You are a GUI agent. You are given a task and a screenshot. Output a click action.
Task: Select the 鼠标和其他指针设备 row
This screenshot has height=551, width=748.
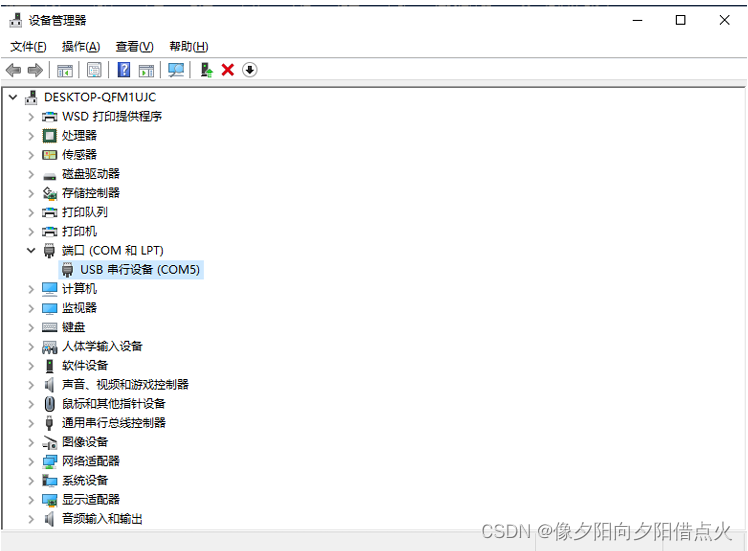(114, 404)
